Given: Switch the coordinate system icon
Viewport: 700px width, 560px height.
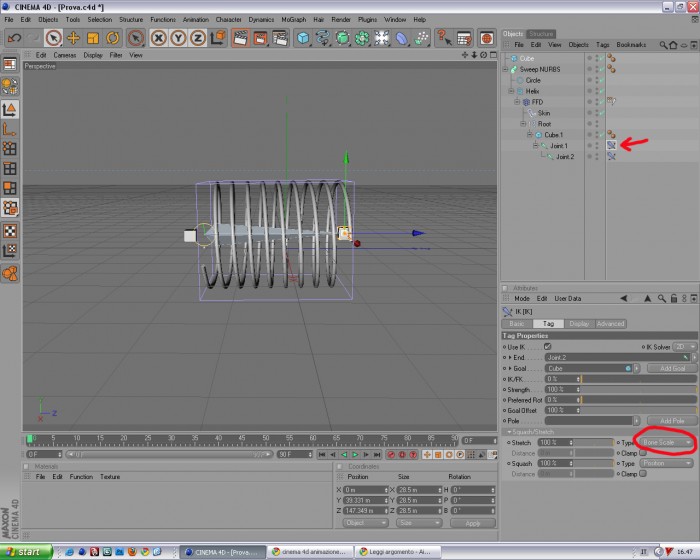Looking at the screenshot, I should tap(218, 38).
